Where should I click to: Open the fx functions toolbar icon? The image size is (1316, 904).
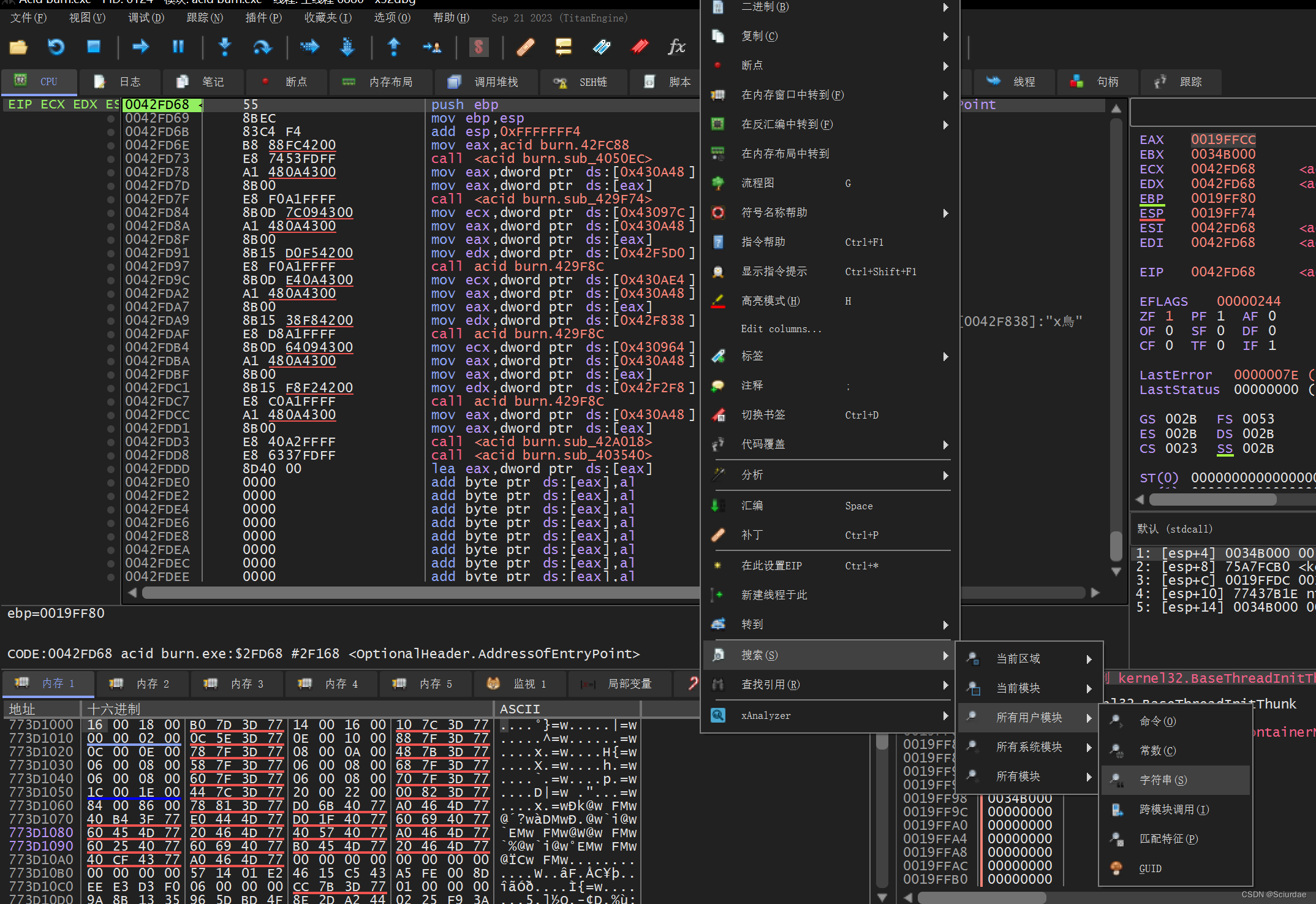click(676, 47)
